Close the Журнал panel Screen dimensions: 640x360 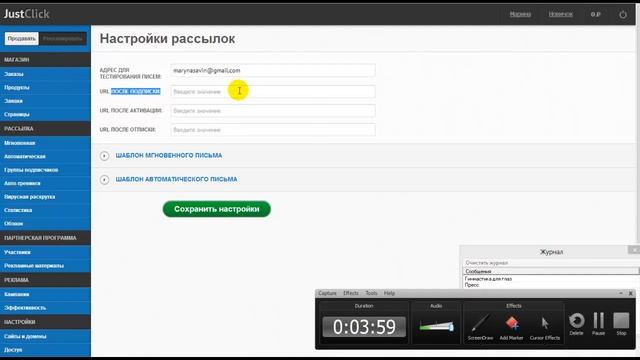tap(634, 249)
